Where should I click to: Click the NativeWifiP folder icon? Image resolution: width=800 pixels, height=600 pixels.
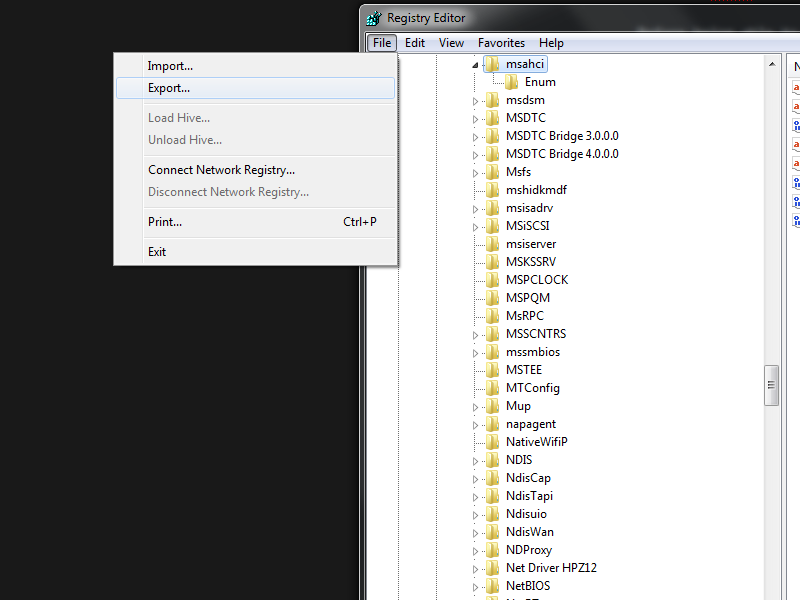[492, 442]
